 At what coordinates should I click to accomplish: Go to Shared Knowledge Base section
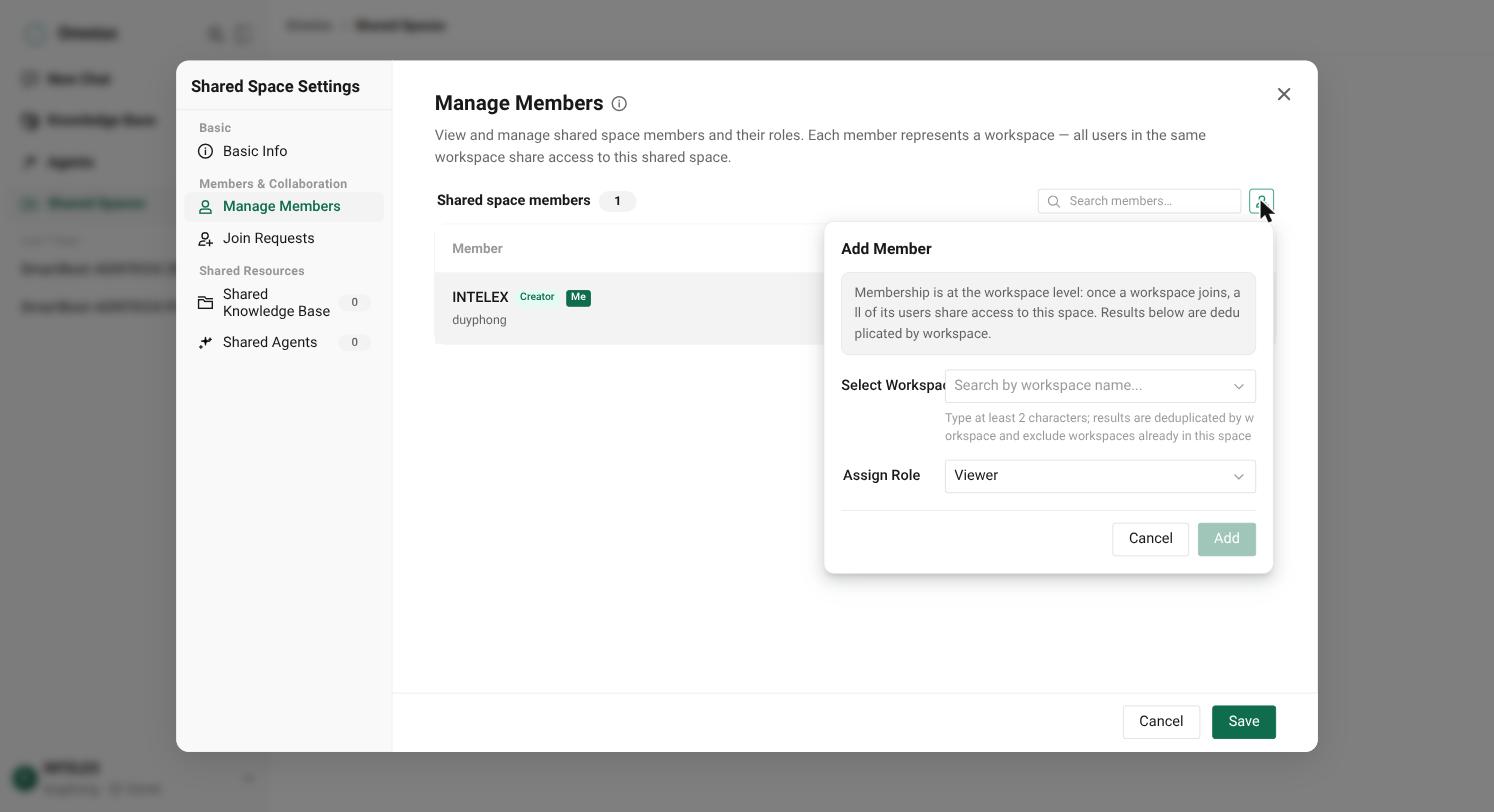click(x=284, y=302)
